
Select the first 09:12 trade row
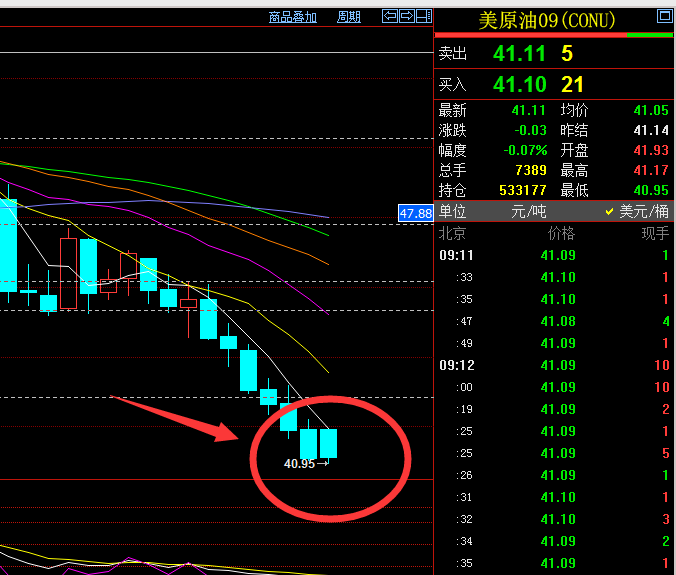[x=554, y=365]
